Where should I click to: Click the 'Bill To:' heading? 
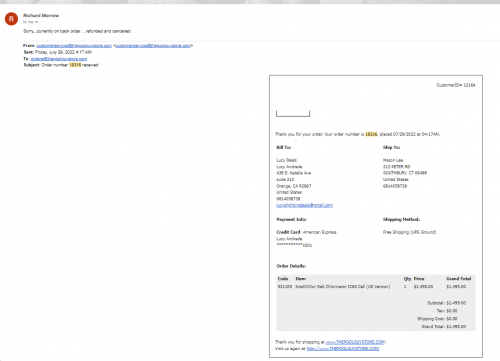[x=284, y=147]
